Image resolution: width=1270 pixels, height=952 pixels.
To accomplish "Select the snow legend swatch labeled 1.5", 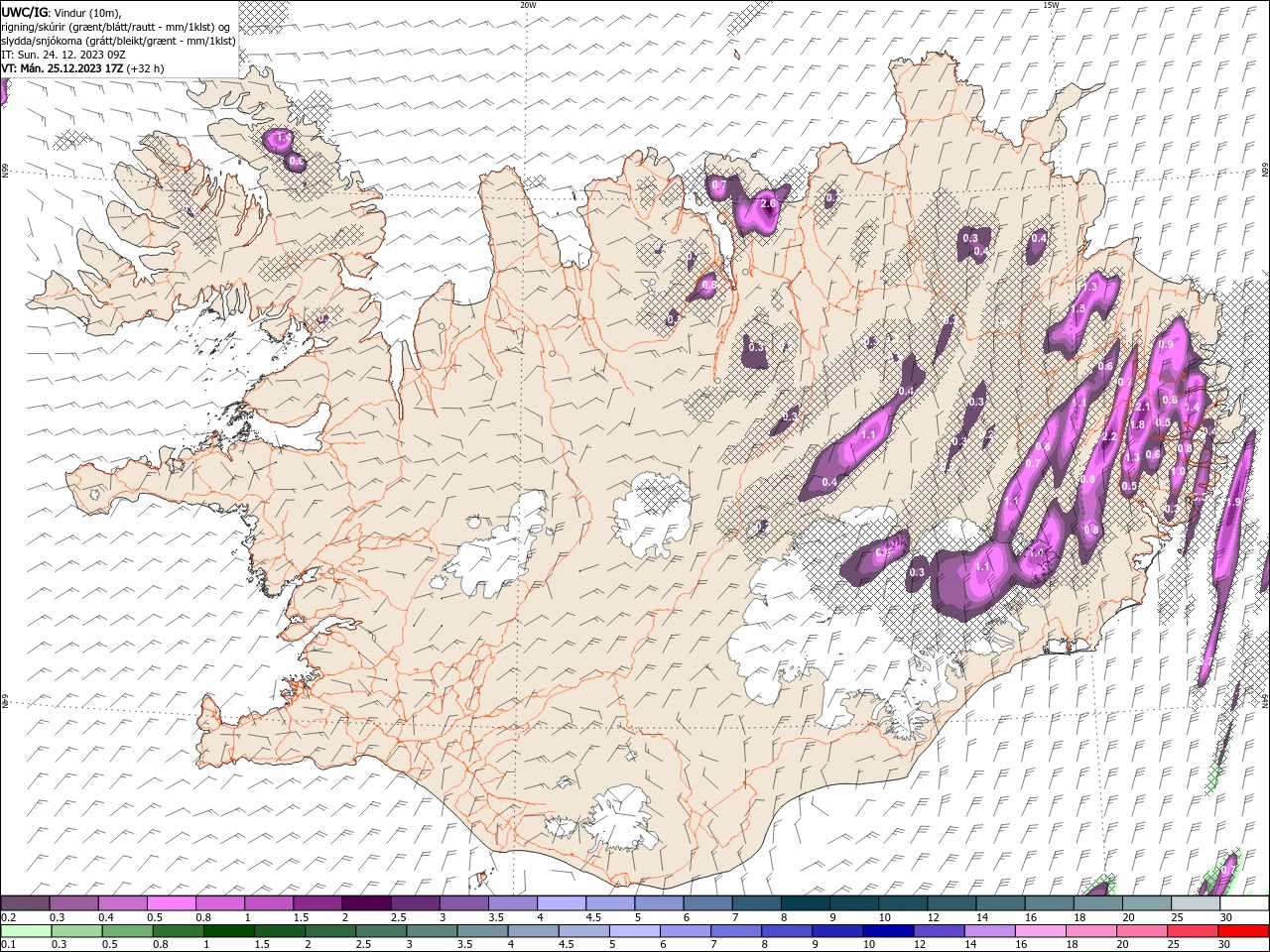I will pos(317,903).
